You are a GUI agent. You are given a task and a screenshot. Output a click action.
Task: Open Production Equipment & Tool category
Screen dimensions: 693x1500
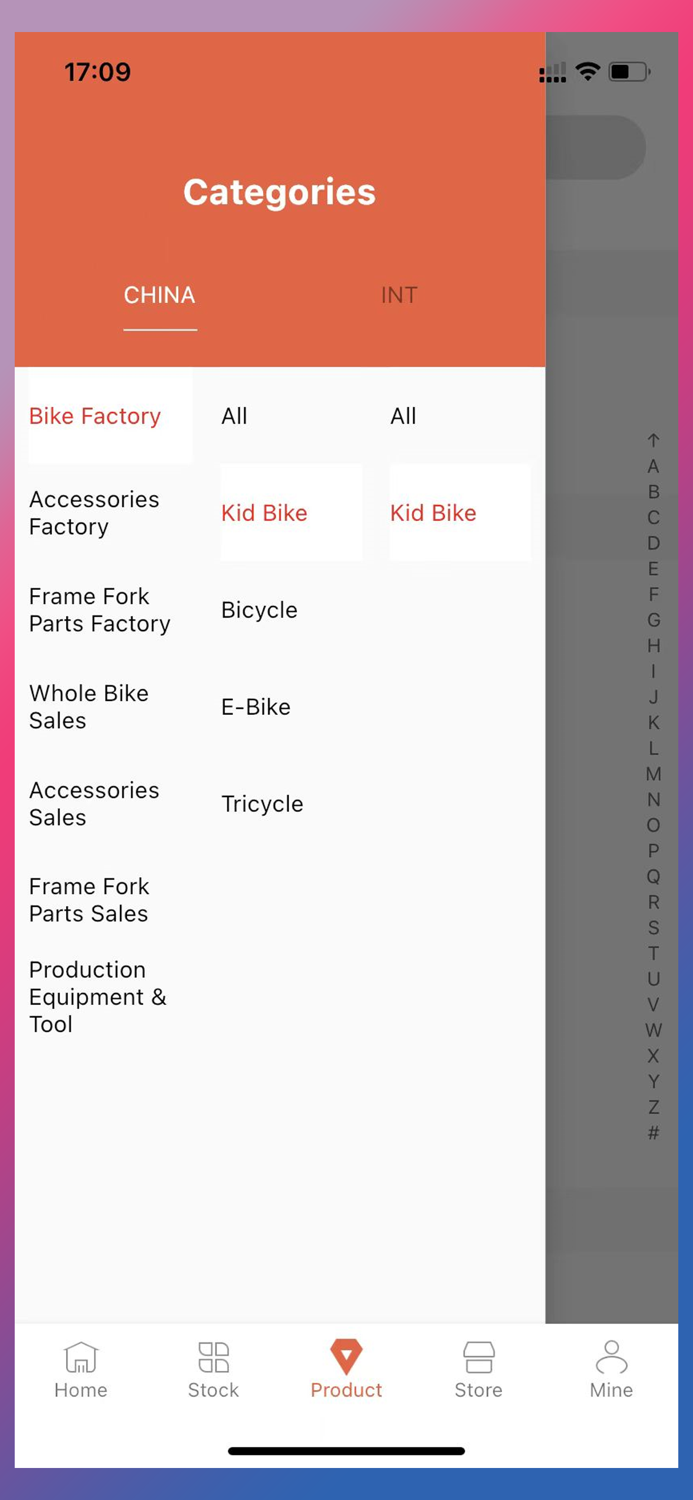97,997
